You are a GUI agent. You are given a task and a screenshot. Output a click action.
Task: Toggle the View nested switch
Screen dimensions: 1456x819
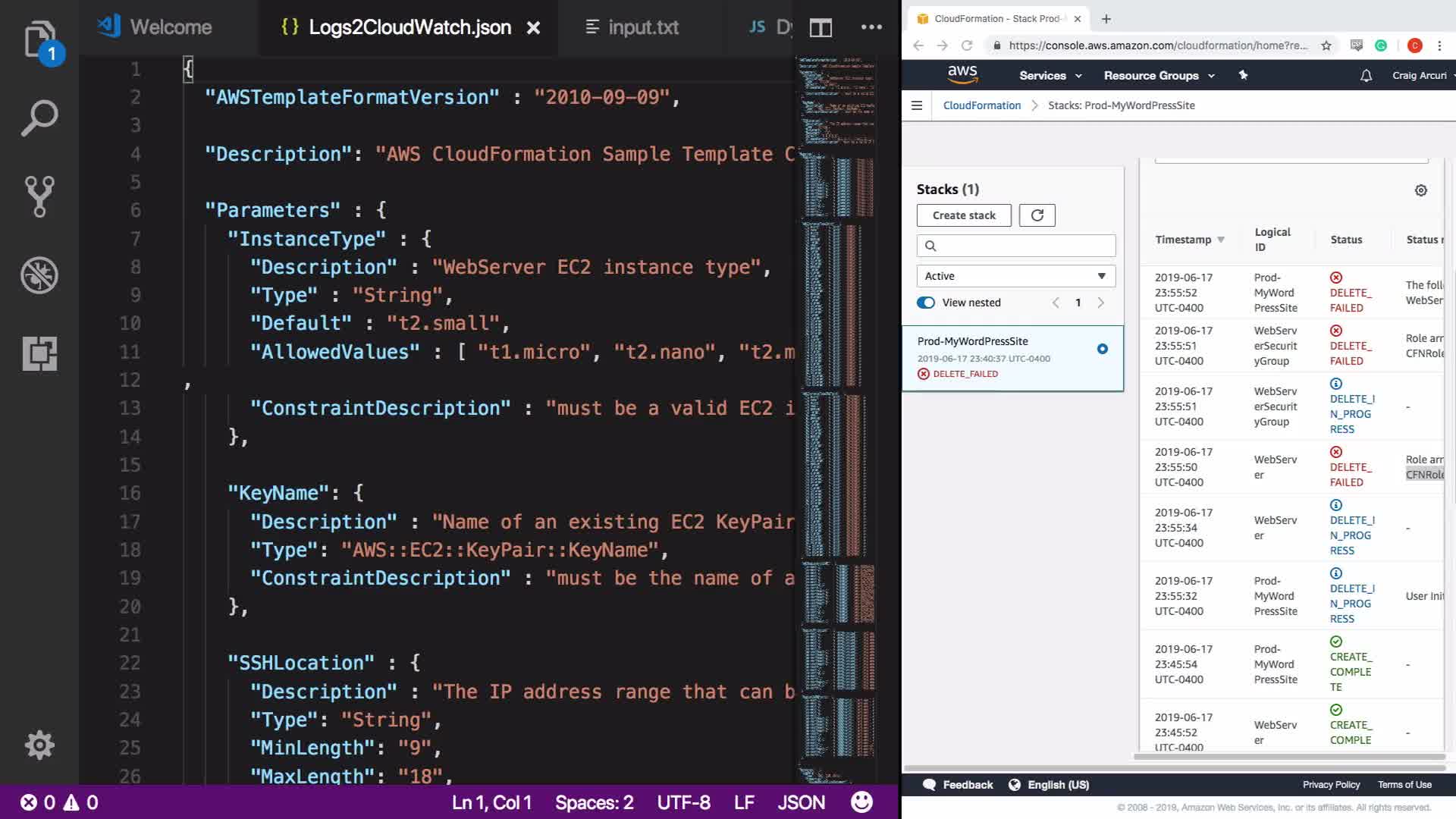926,303
